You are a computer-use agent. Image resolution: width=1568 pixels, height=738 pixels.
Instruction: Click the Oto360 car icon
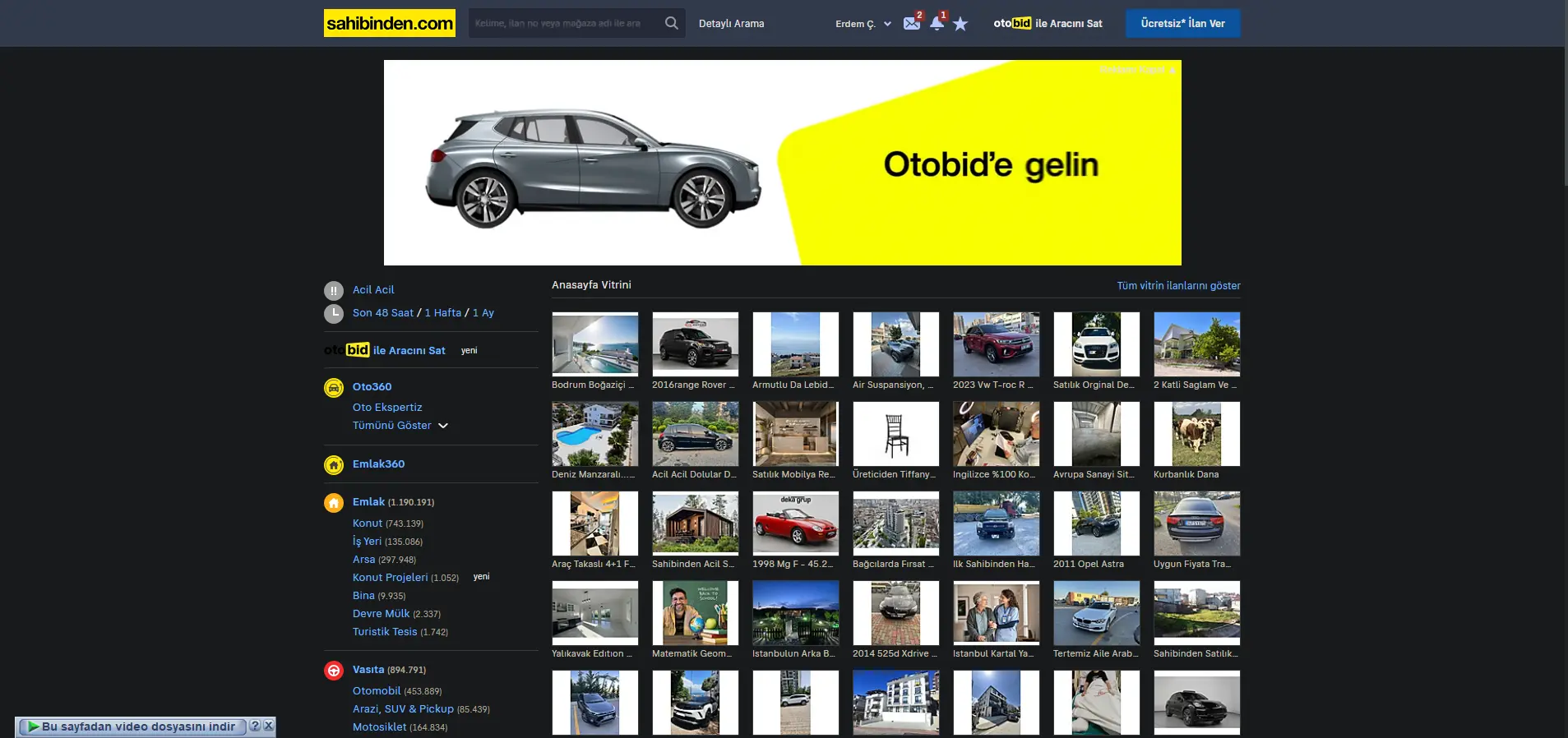334,387
